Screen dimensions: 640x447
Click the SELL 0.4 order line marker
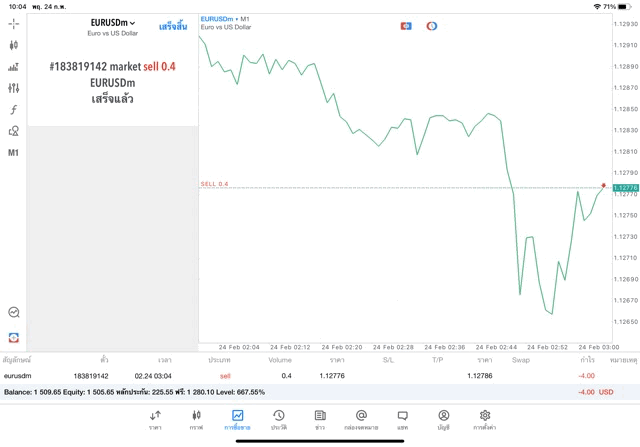(x=214, y=184)
